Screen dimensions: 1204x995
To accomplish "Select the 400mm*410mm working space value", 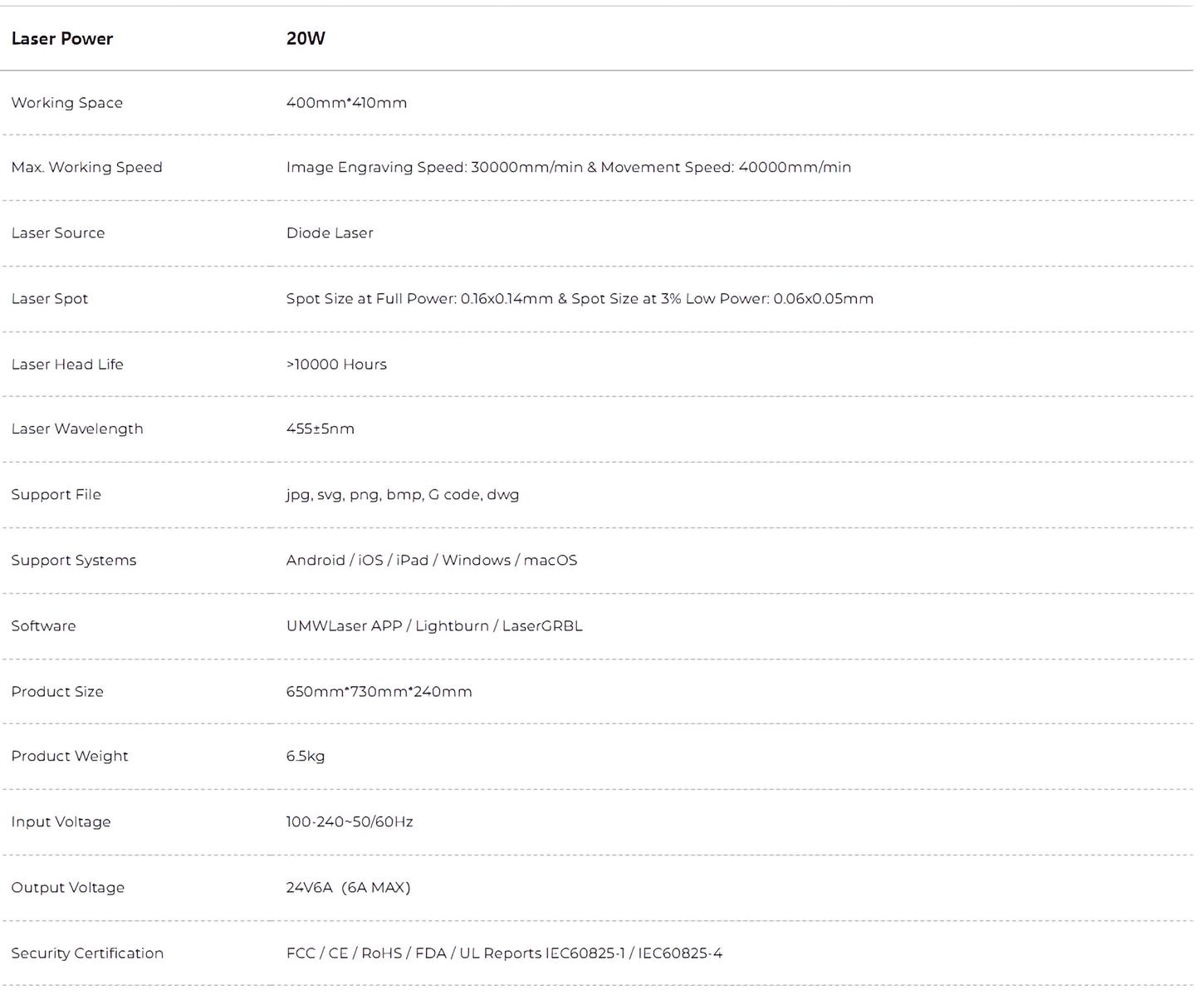I will pos(346,103).
